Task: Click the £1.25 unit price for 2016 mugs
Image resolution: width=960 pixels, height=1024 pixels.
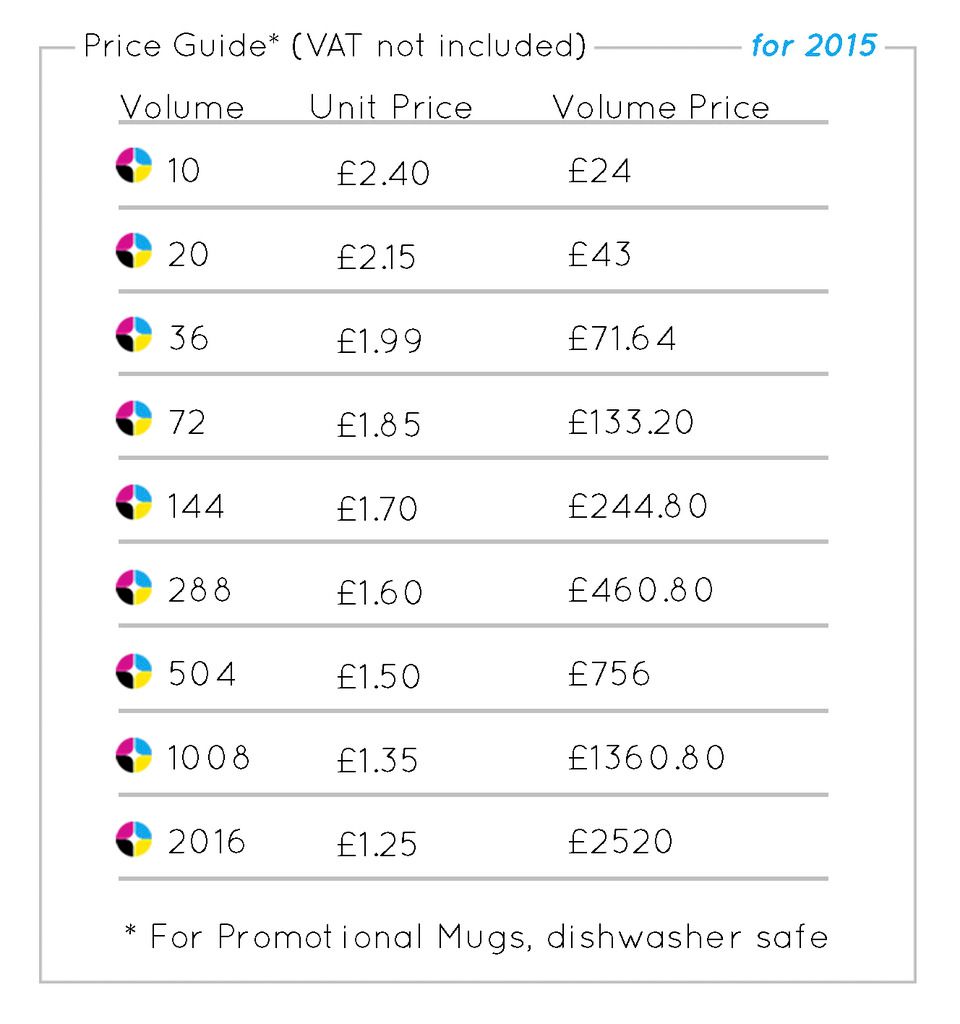Action: (377, 844)
